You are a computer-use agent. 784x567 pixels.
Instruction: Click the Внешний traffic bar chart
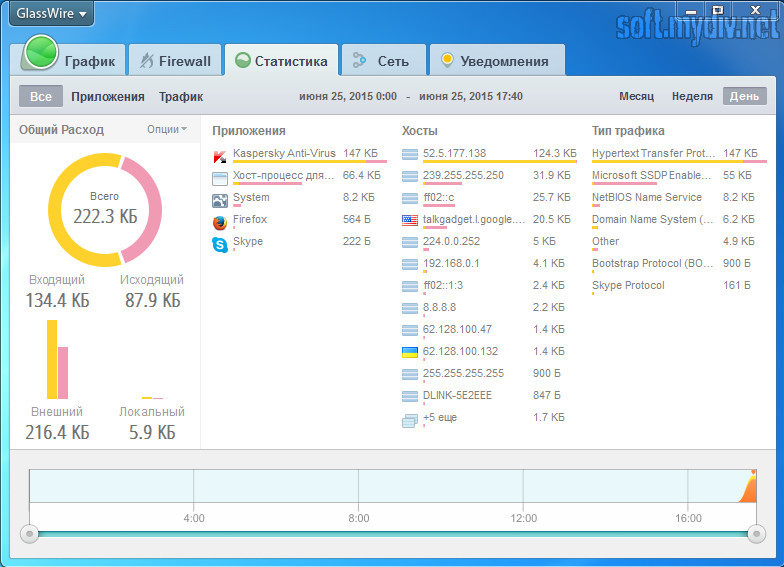click(58, 360)
